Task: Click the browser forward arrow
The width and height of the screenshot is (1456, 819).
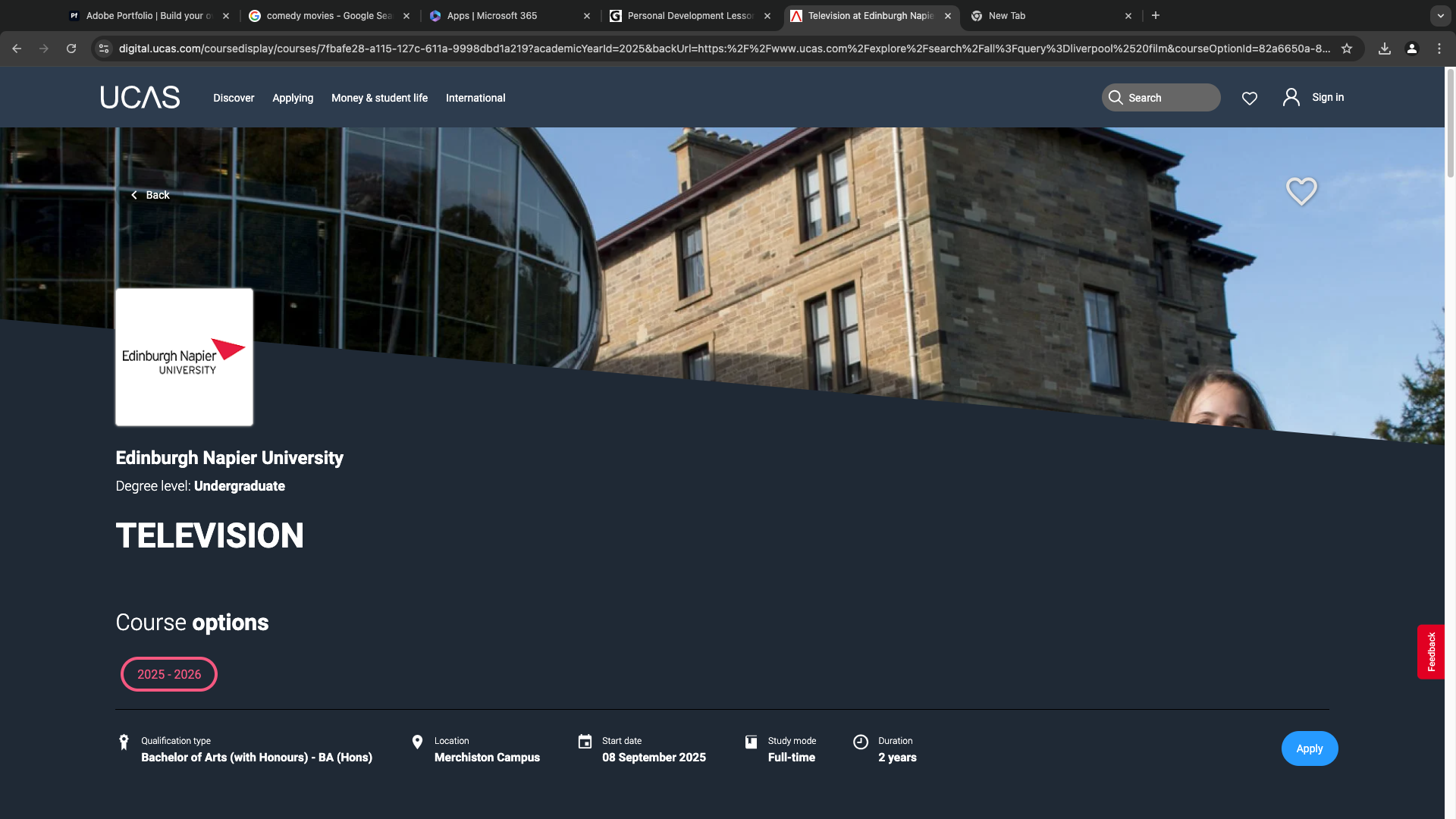Action: point(44,49)
